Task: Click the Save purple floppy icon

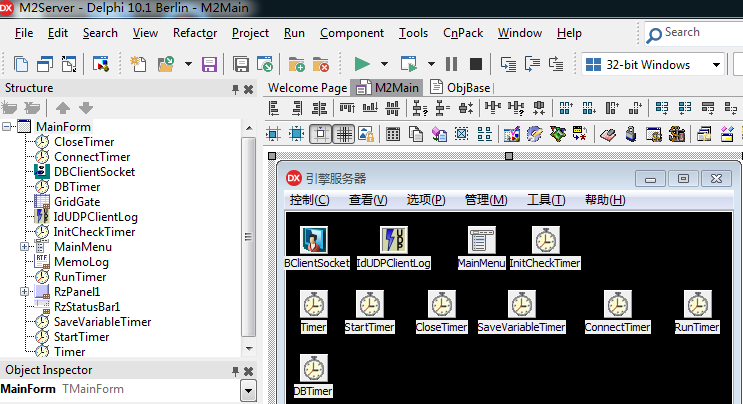Action: (209, 64)
